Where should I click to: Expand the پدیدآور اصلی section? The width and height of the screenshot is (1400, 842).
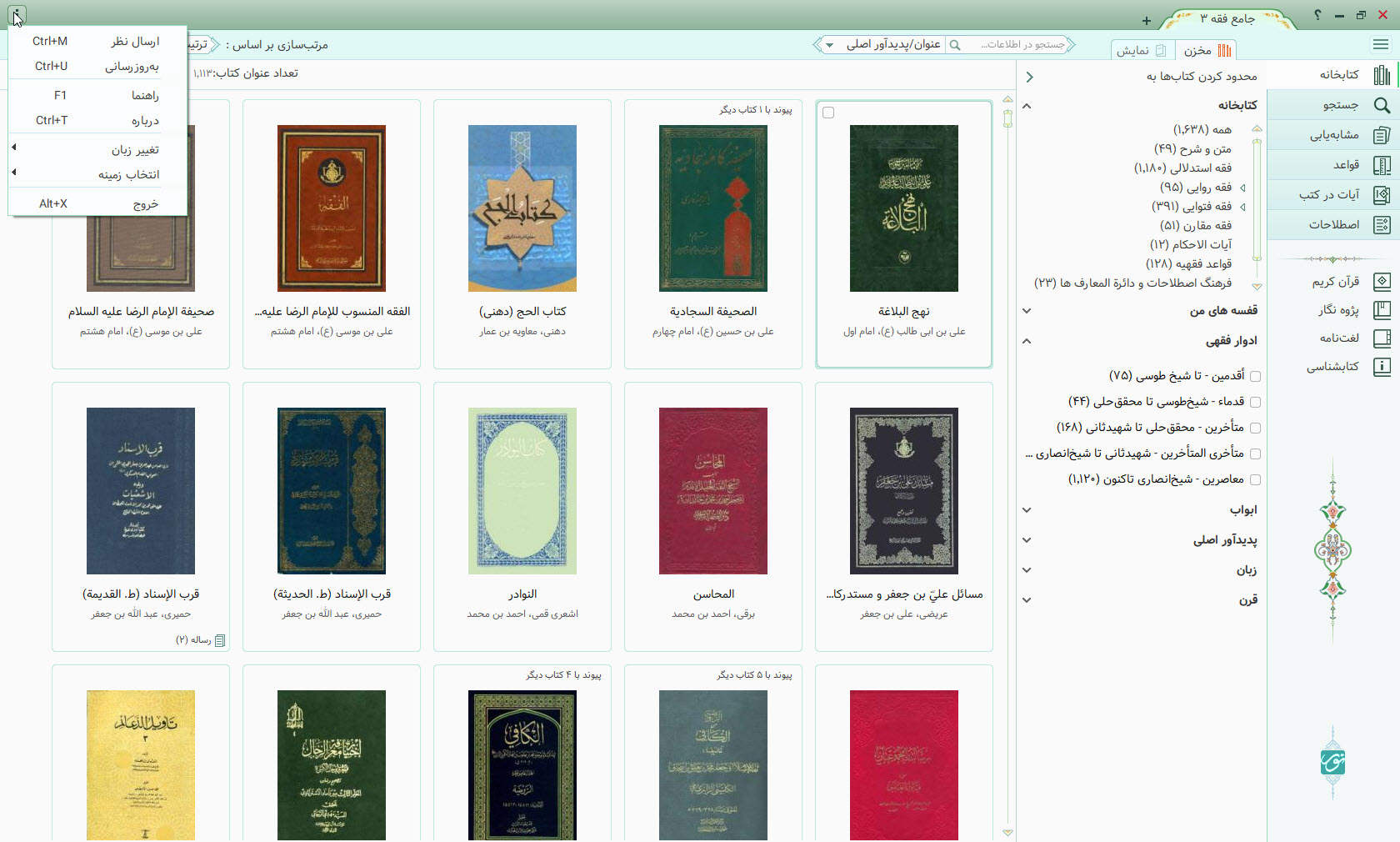pyautogui.click(x=1027, y=540)
